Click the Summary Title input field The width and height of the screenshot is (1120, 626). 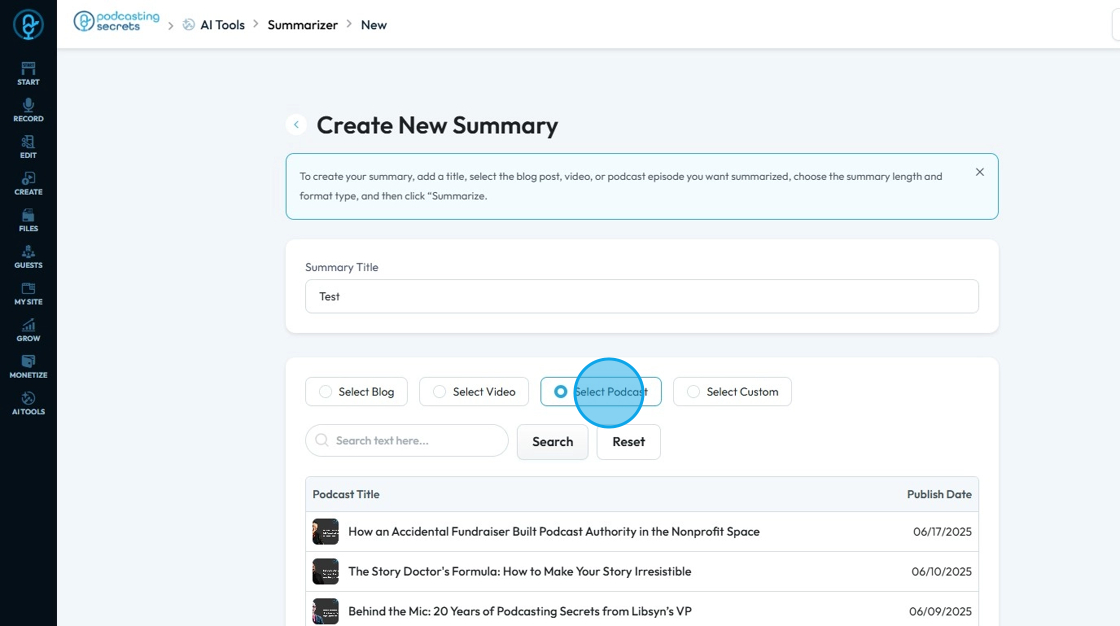click(641, 296)
